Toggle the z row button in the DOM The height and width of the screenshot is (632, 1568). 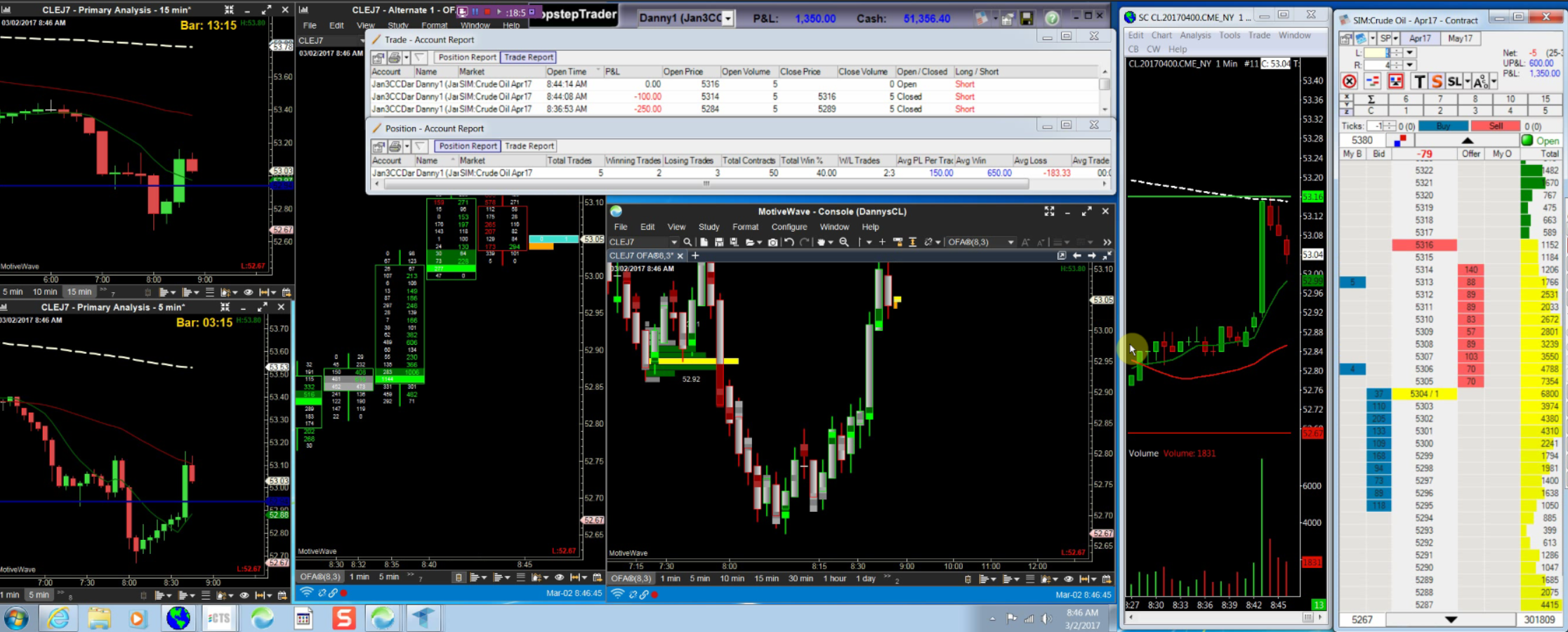point(1346,111)
